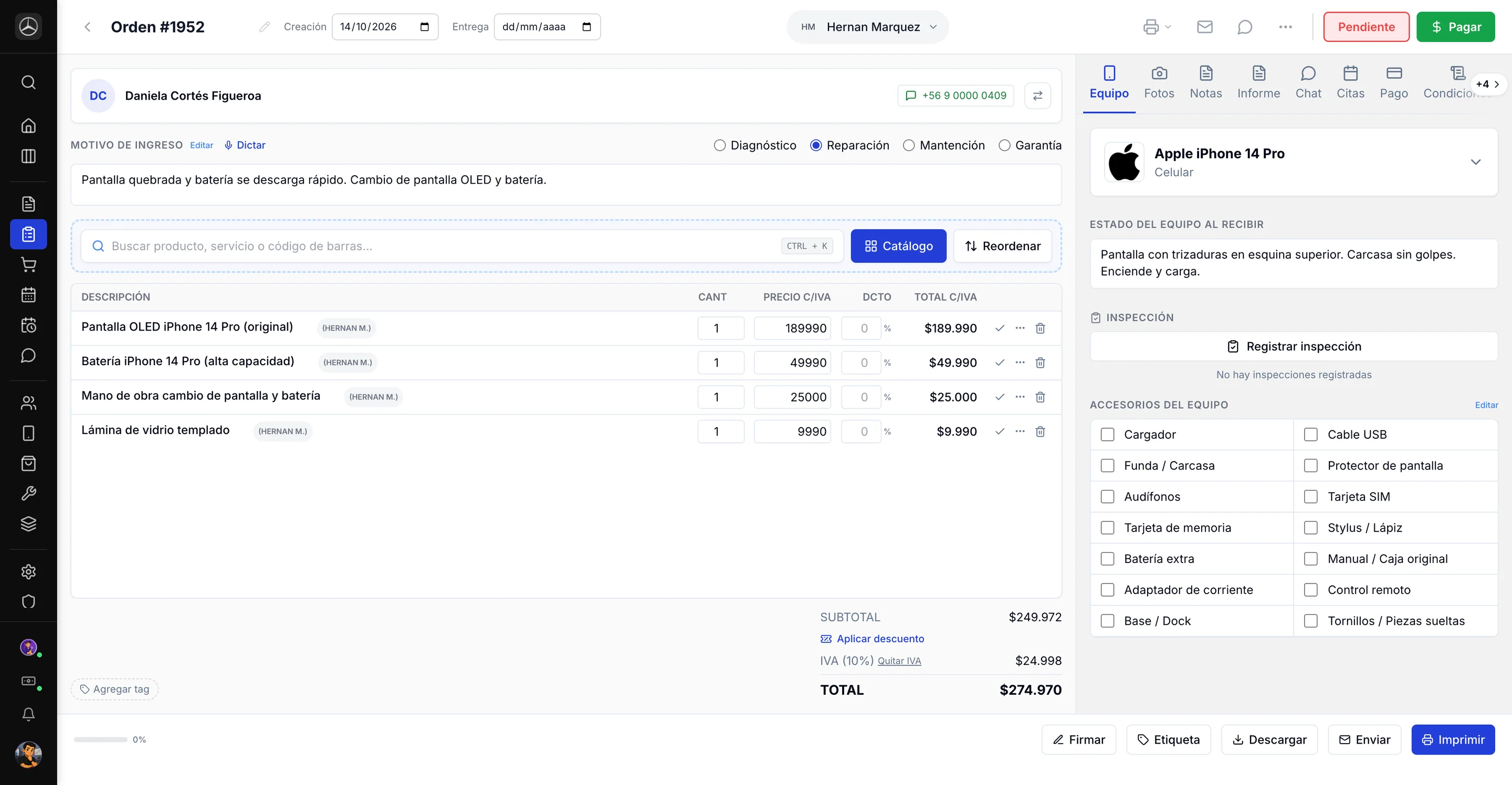The image size is (1512, 785).
Task: Open the search icon in sidebar
Action: pos(28,82)
